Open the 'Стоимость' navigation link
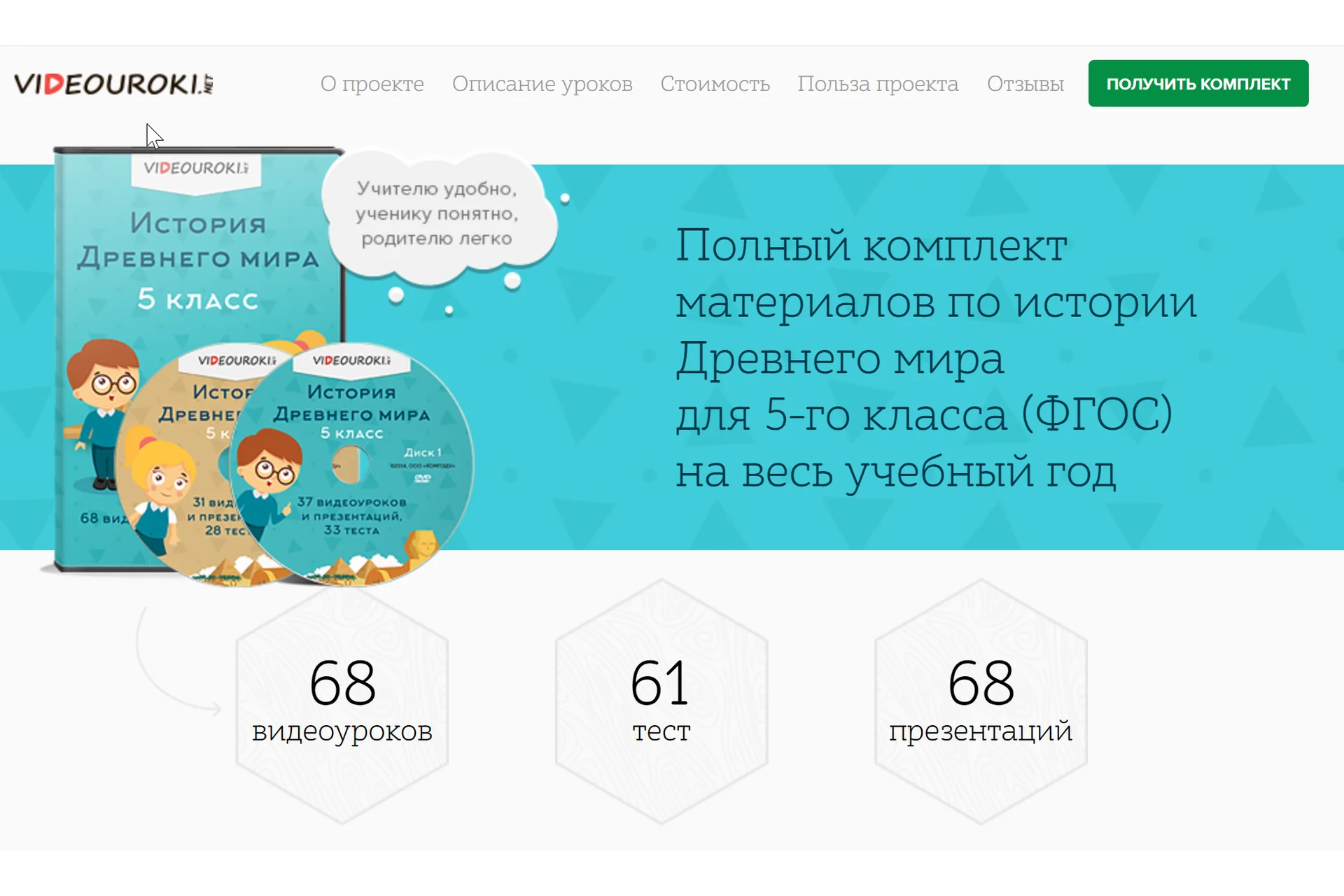Screen dimensions: 1344x896 coord(715,84)
